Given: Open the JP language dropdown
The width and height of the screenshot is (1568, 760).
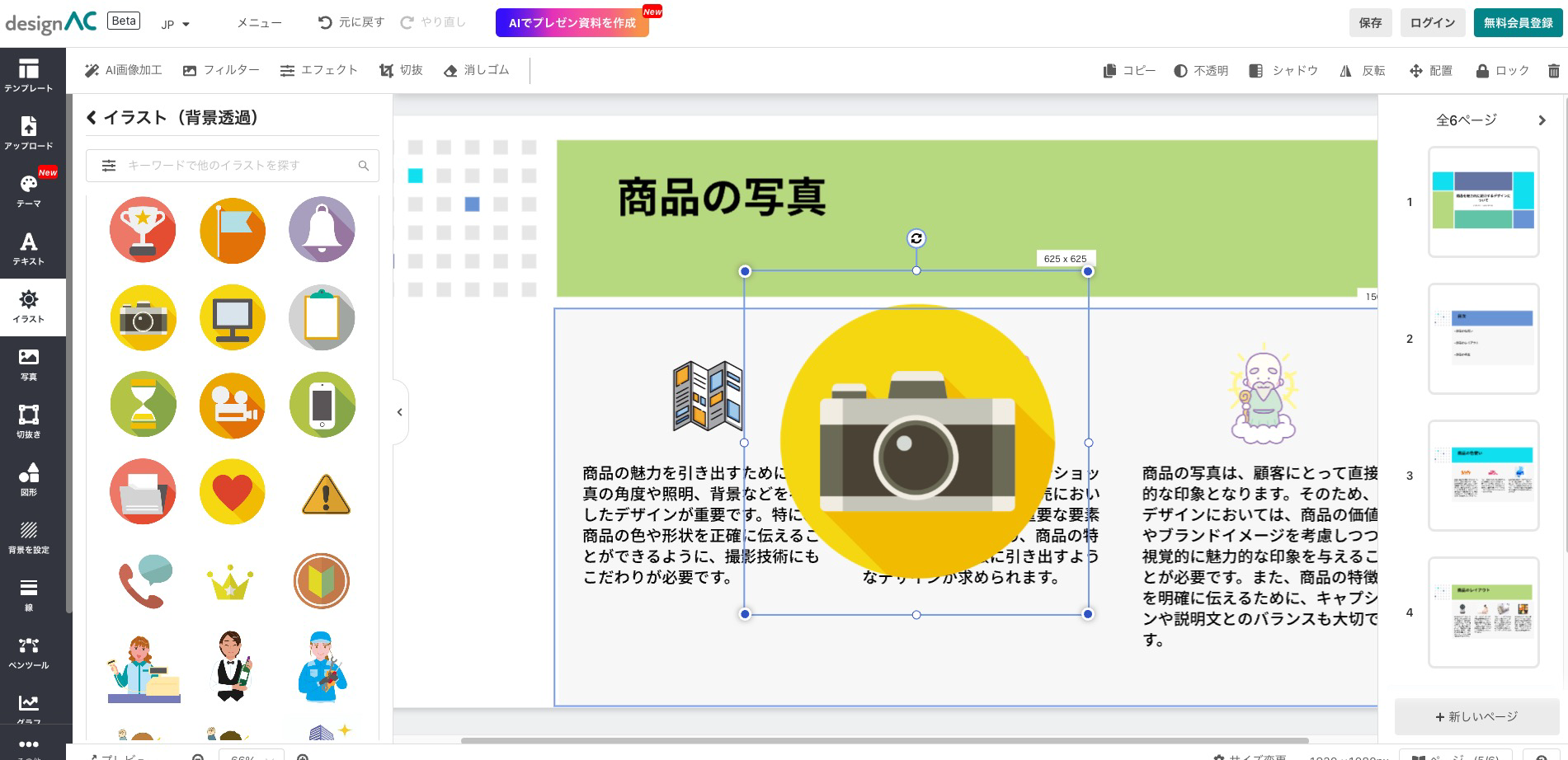Looking at the screenshot, I should [176, 24].
